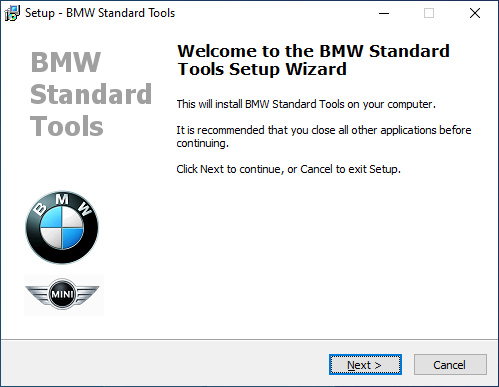Screen dimensions: 499x387
Task: Cancel the BMW Standard Tools installation
Action: [450, 365]
